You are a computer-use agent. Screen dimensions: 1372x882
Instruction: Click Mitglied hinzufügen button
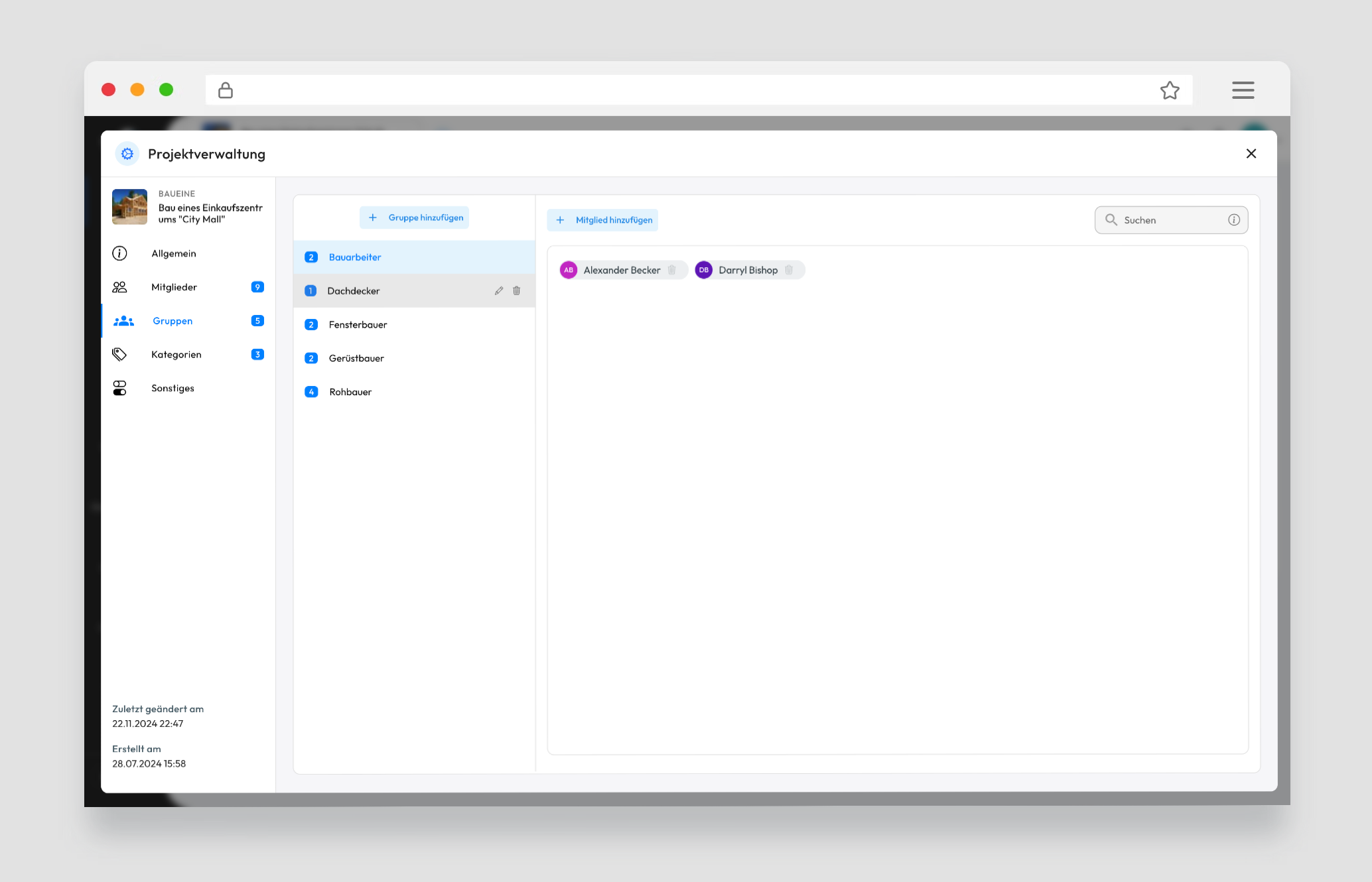click(x=602, y=220)
